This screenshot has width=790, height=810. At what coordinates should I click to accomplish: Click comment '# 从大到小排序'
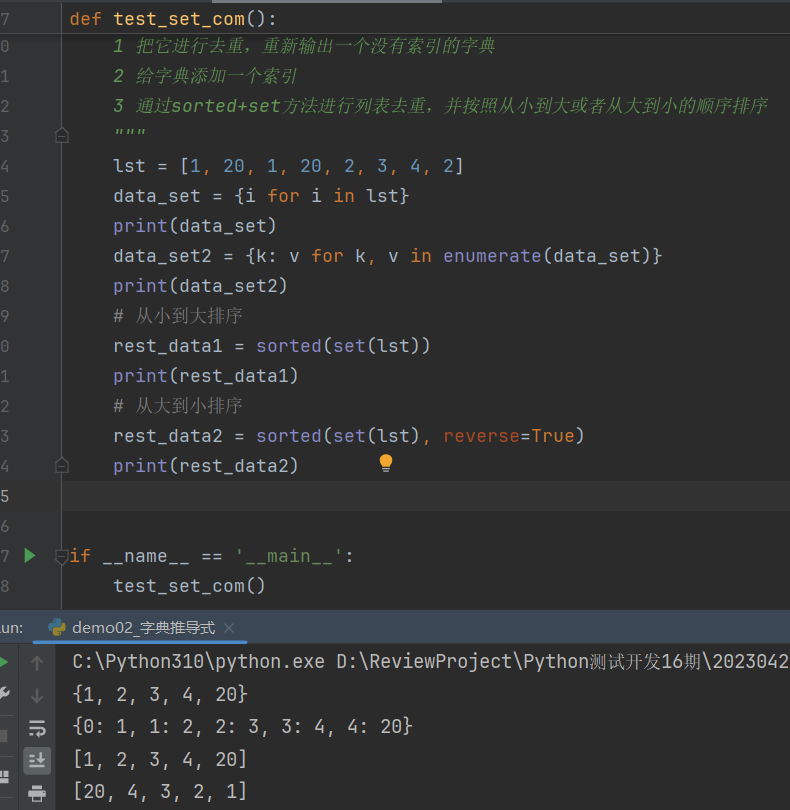pyautogui.click(x=178, y=406)
